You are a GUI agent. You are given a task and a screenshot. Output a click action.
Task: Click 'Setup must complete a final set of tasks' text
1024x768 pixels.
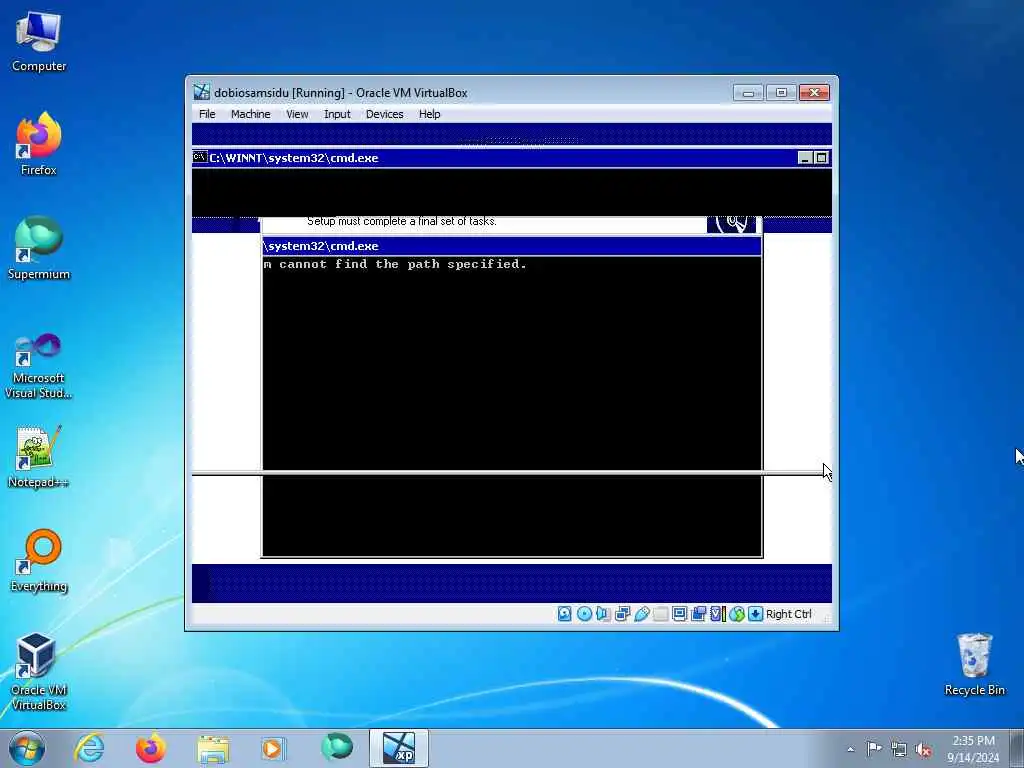click(402, 221)
